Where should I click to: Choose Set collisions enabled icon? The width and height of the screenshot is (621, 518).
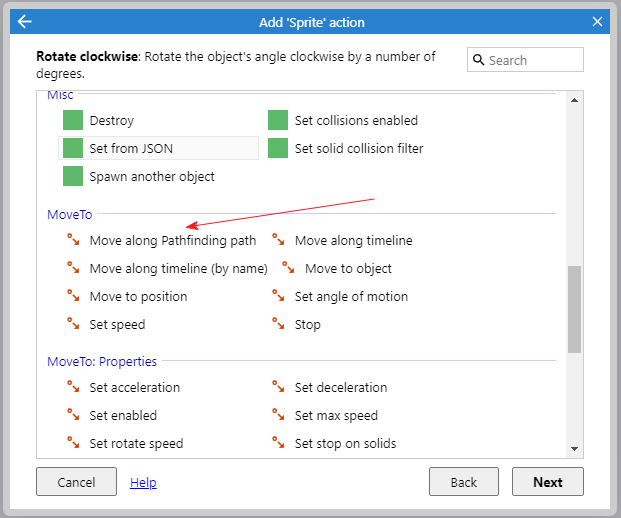coord(278,120)
